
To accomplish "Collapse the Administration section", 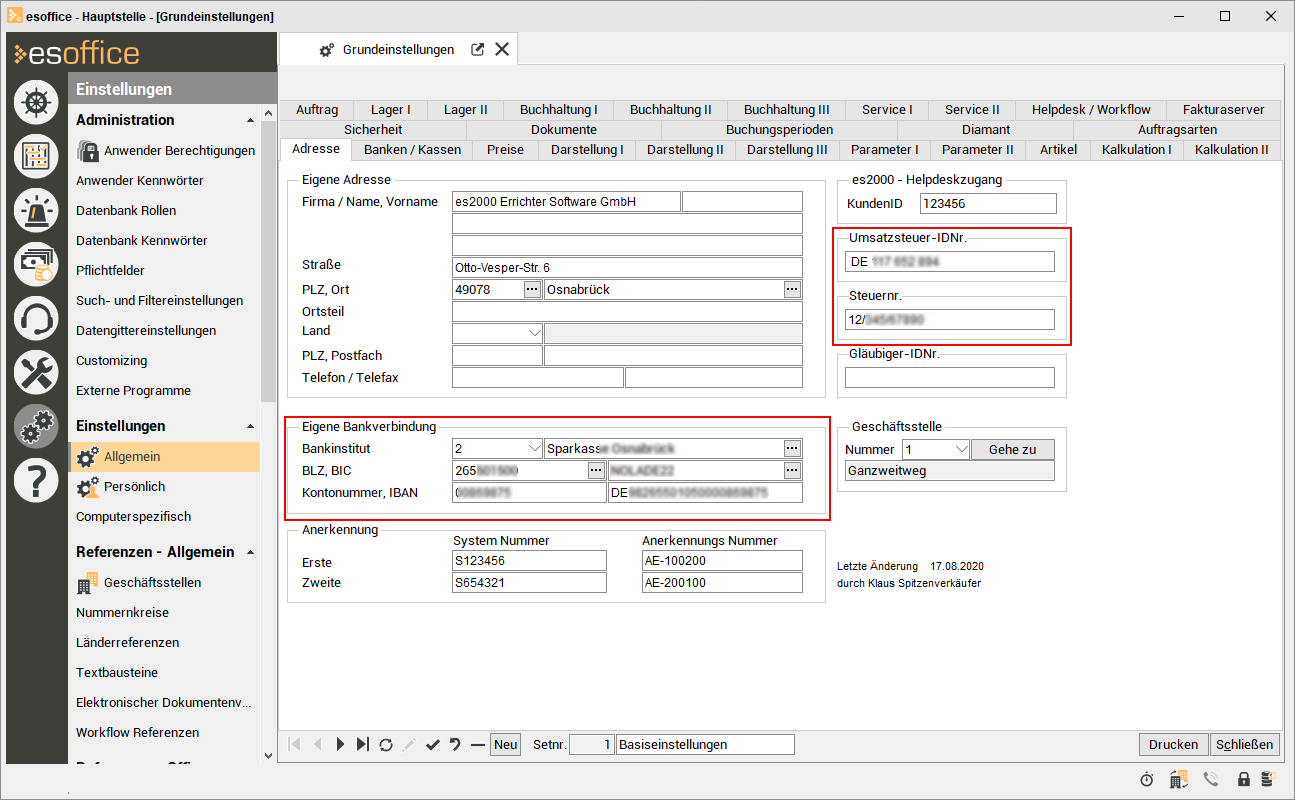I will tap(250, 120).
